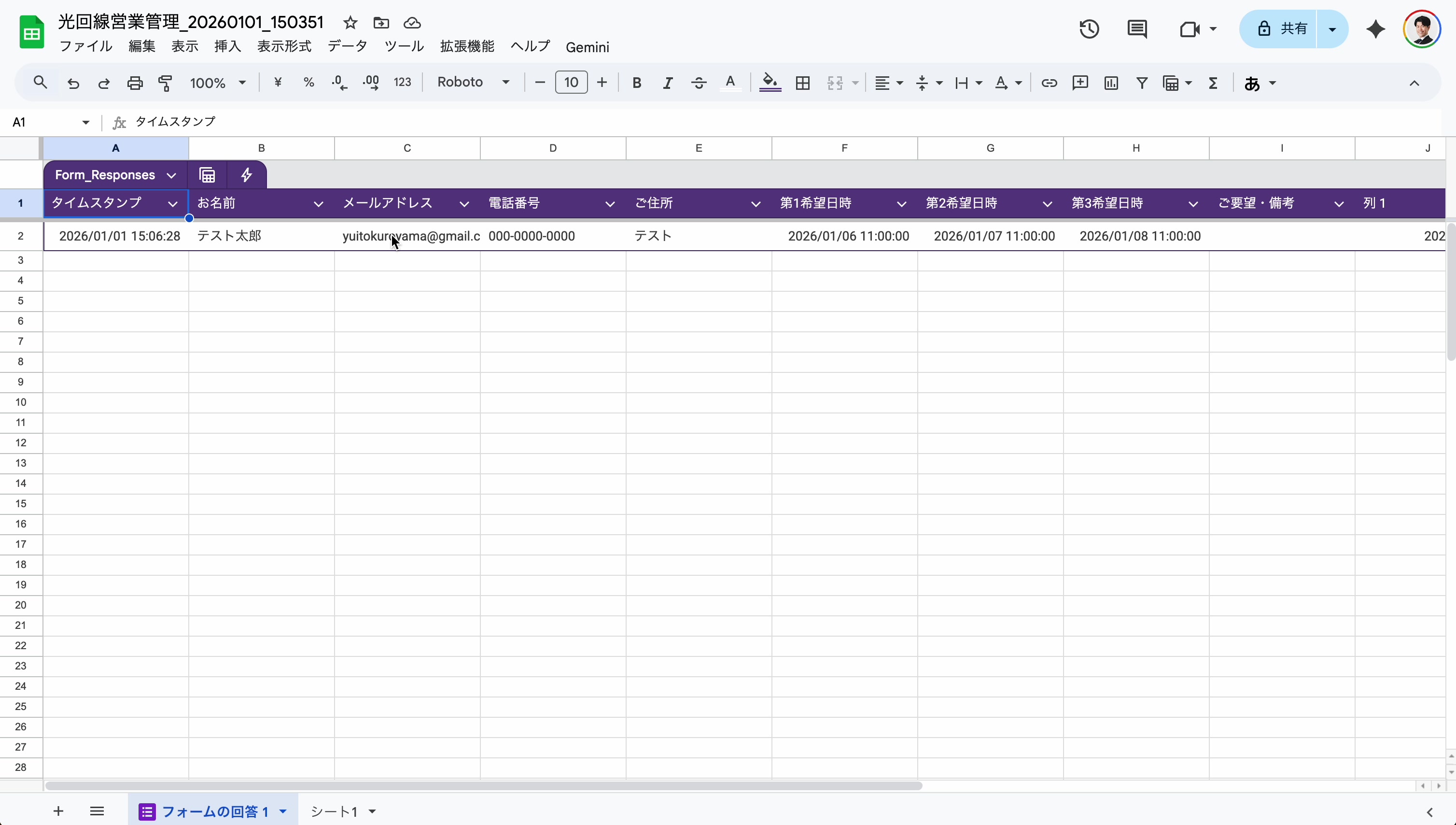Add a new sheet with plus button
The image size is (1456, 825).
[58, 811]
